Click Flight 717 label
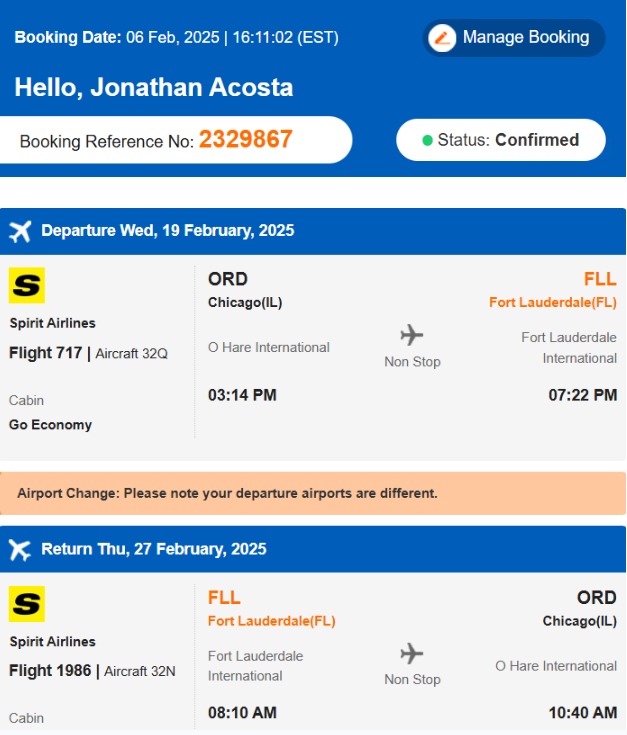 pos(45,352)
